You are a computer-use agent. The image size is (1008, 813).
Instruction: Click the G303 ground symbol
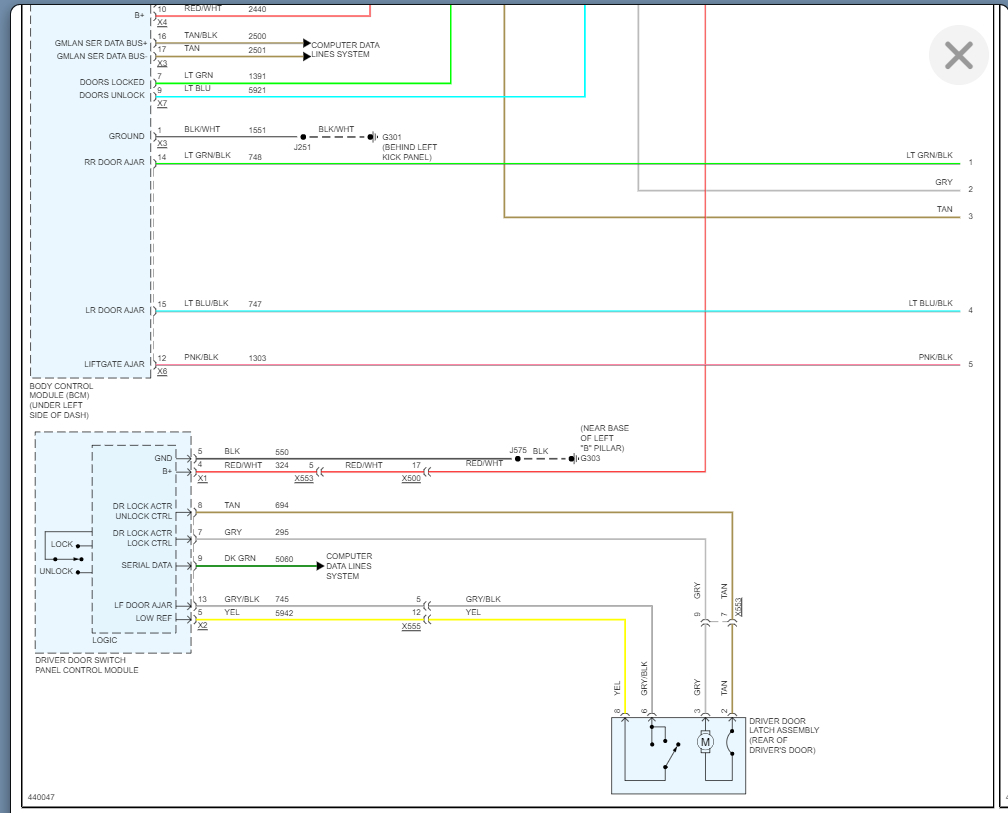point(574,458)
